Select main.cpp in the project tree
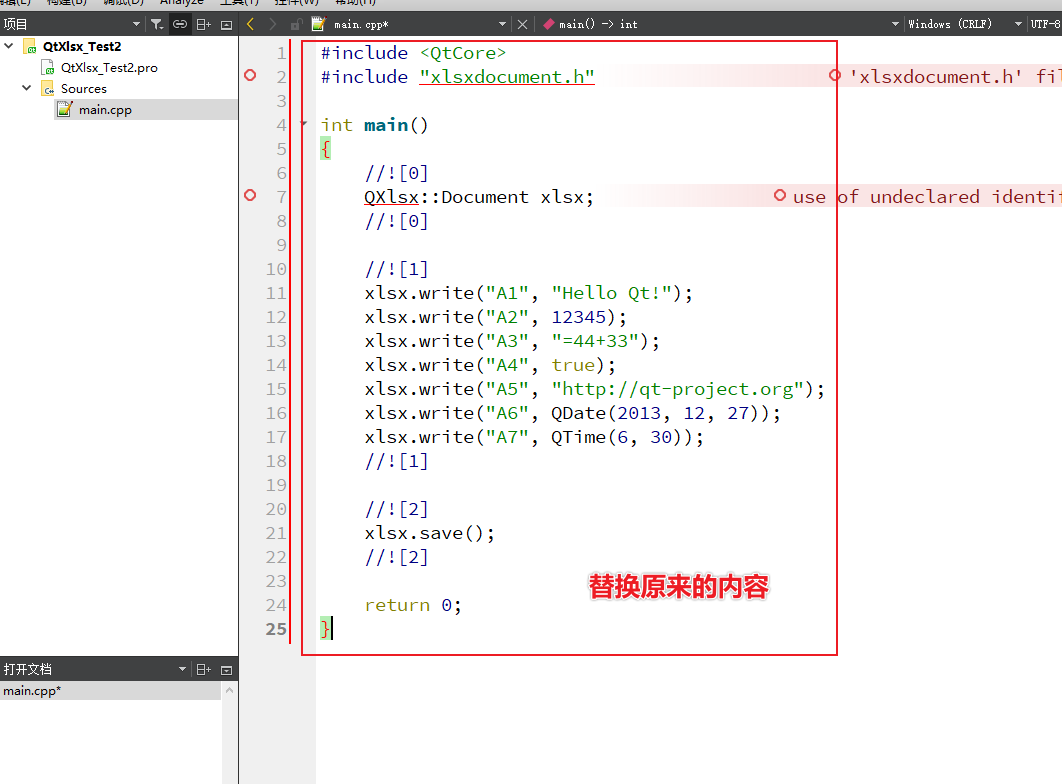1062x784 pixels. [x=105, y=110]
